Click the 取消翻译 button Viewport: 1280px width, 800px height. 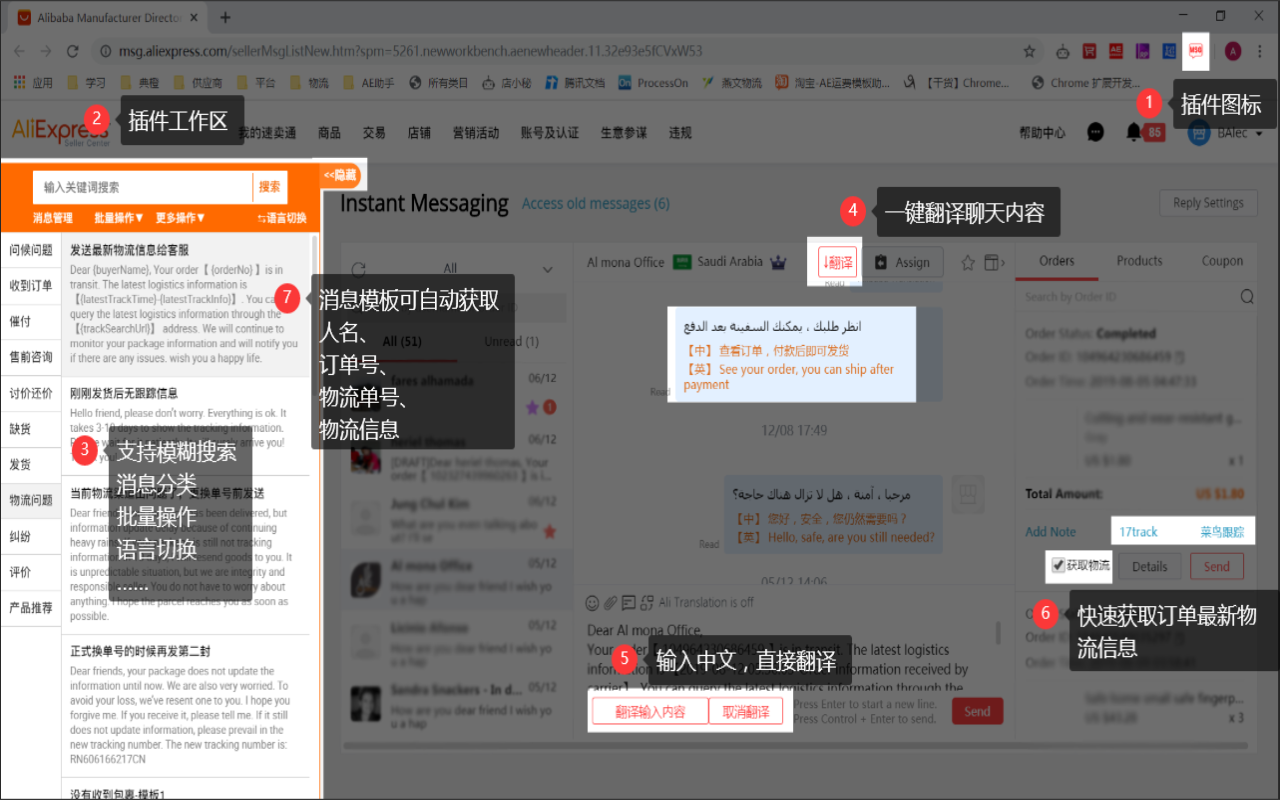coord(746,712)
